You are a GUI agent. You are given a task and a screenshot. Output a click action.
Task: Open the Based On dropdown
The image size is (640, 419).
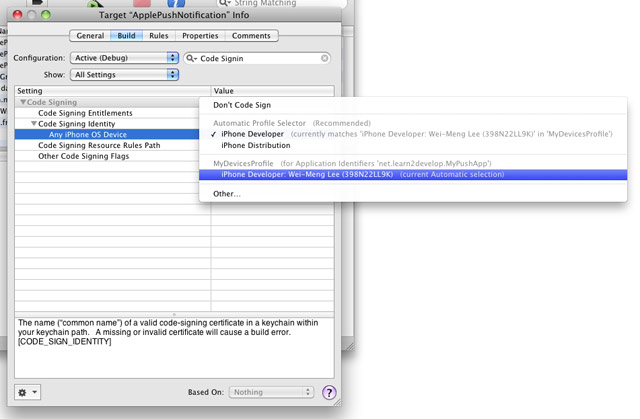point(271,393)
